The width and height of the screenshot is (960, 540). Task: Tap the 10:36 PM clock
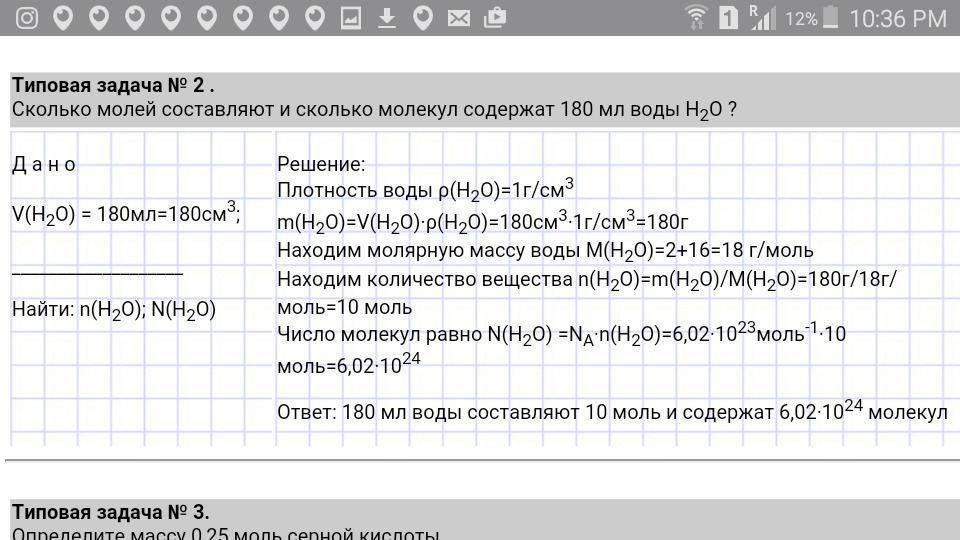point(898,19)
